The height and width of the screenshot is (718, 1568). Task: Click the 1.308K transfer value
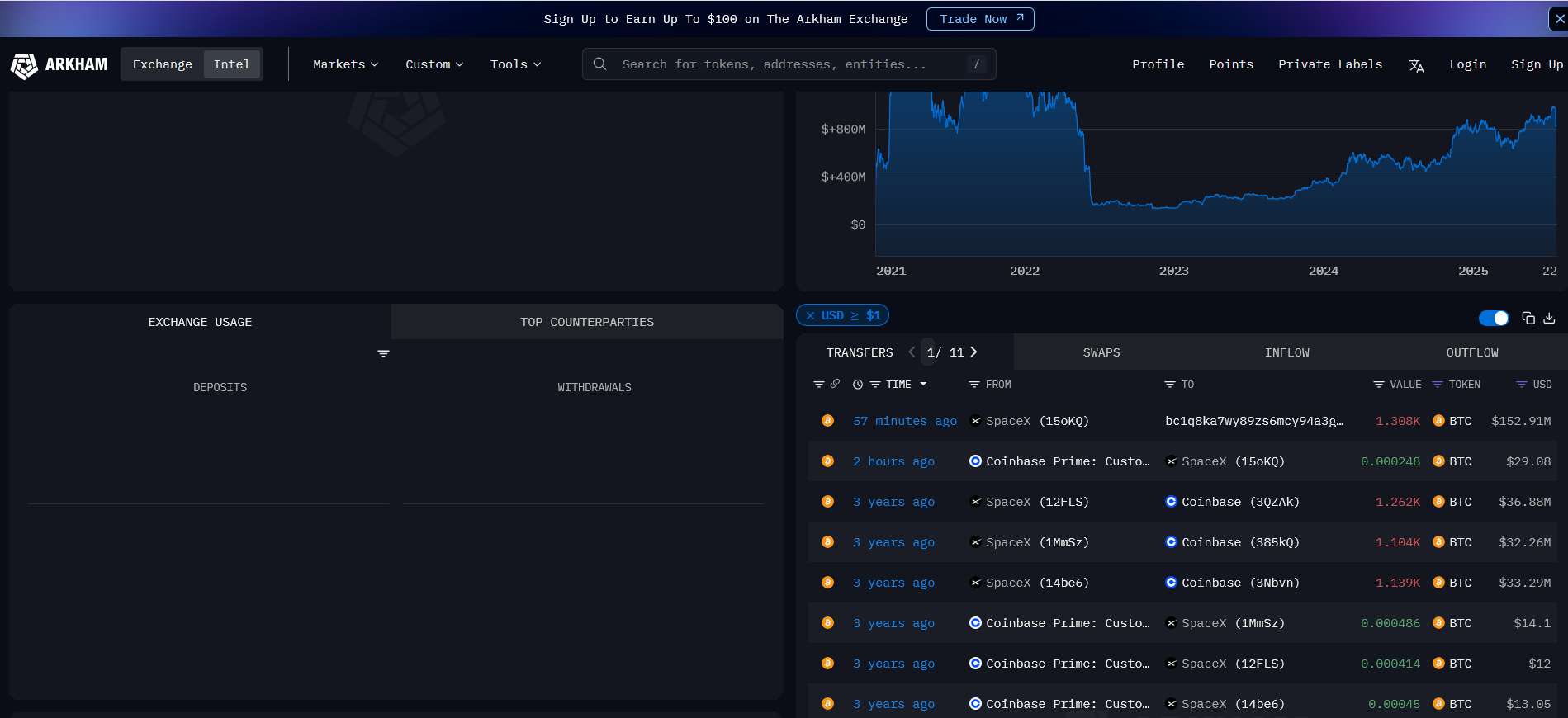click(x=1398, y=421)
